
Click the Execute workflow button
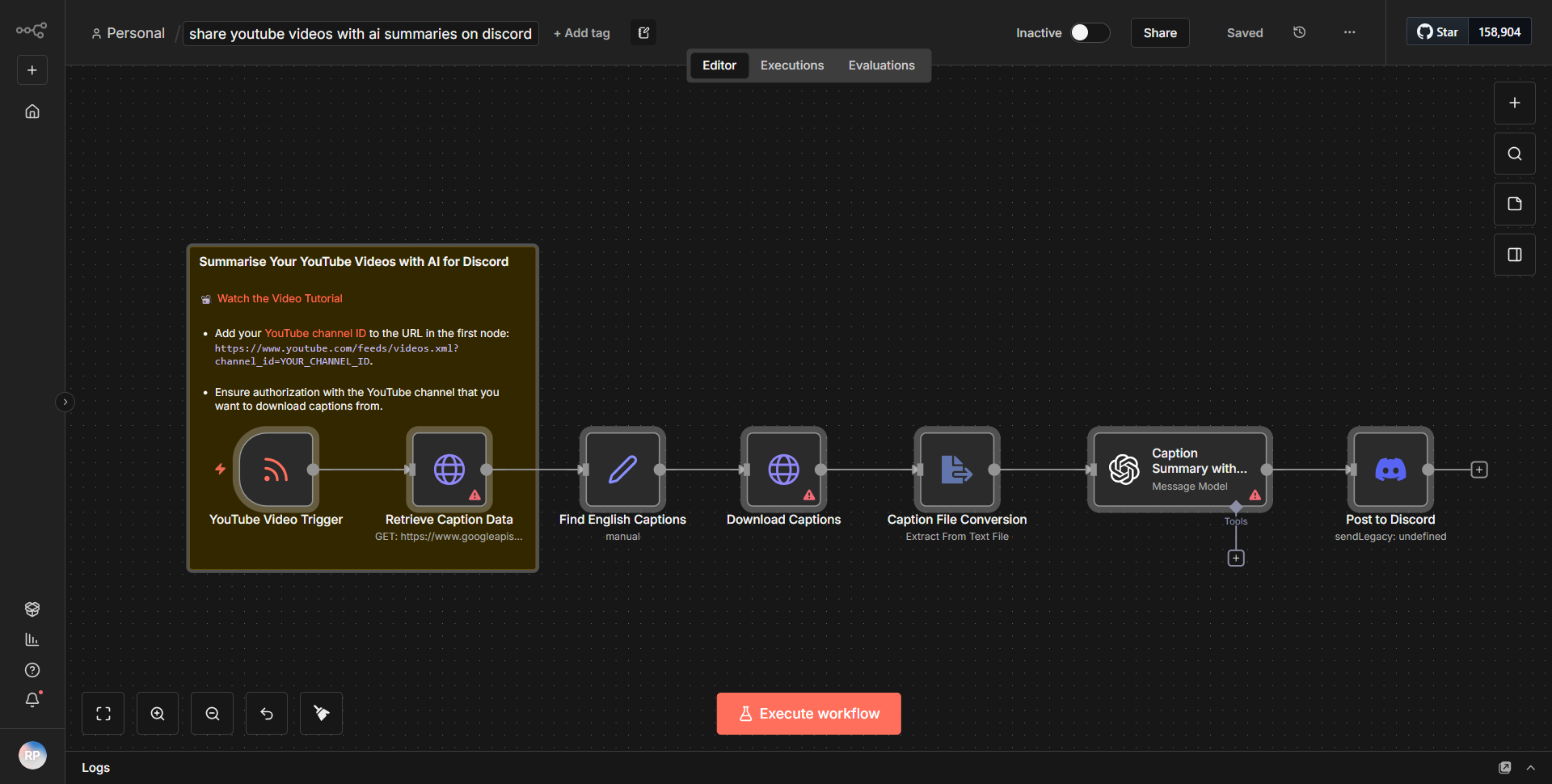tap(809, 714)
